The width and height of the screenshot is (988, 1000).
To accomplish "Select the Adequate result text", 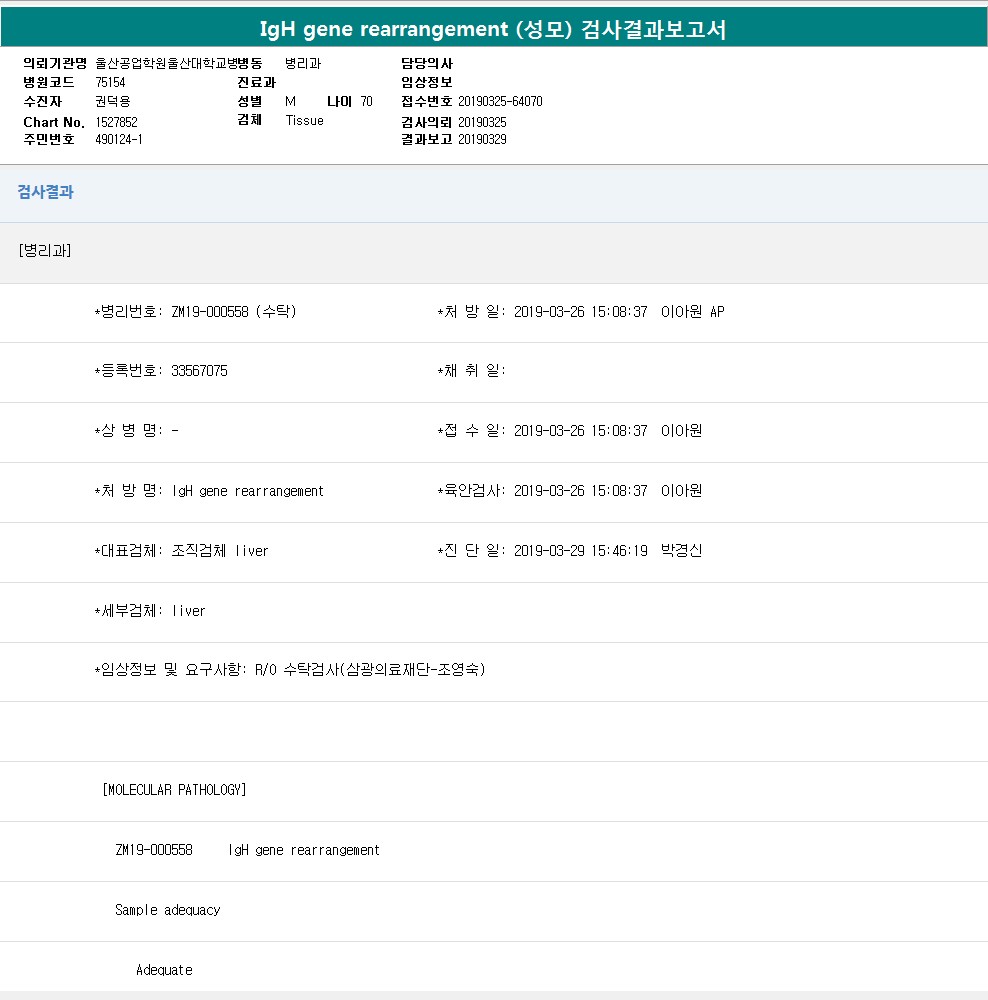I will pos(164,970).
